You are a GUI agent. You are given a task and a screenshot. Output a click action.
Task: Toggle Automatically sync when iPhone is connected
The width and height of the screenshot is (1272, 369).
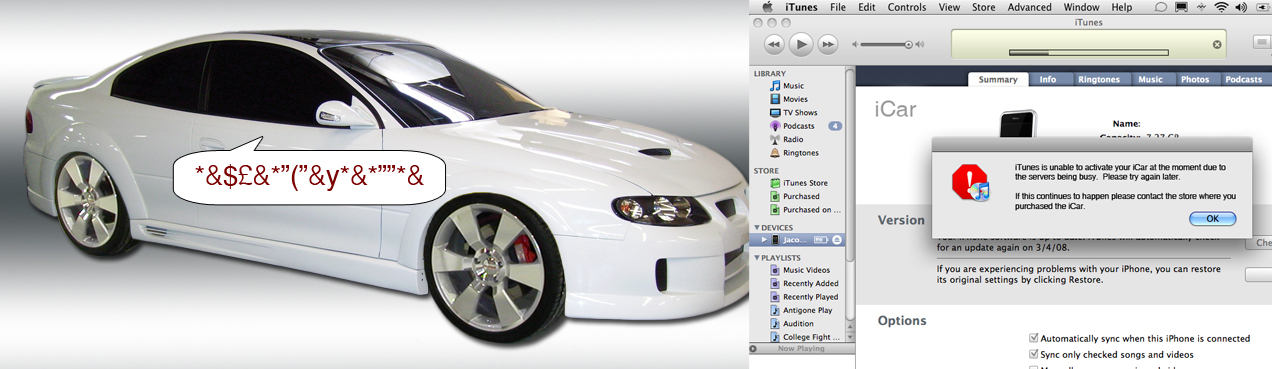[1035, 339]
